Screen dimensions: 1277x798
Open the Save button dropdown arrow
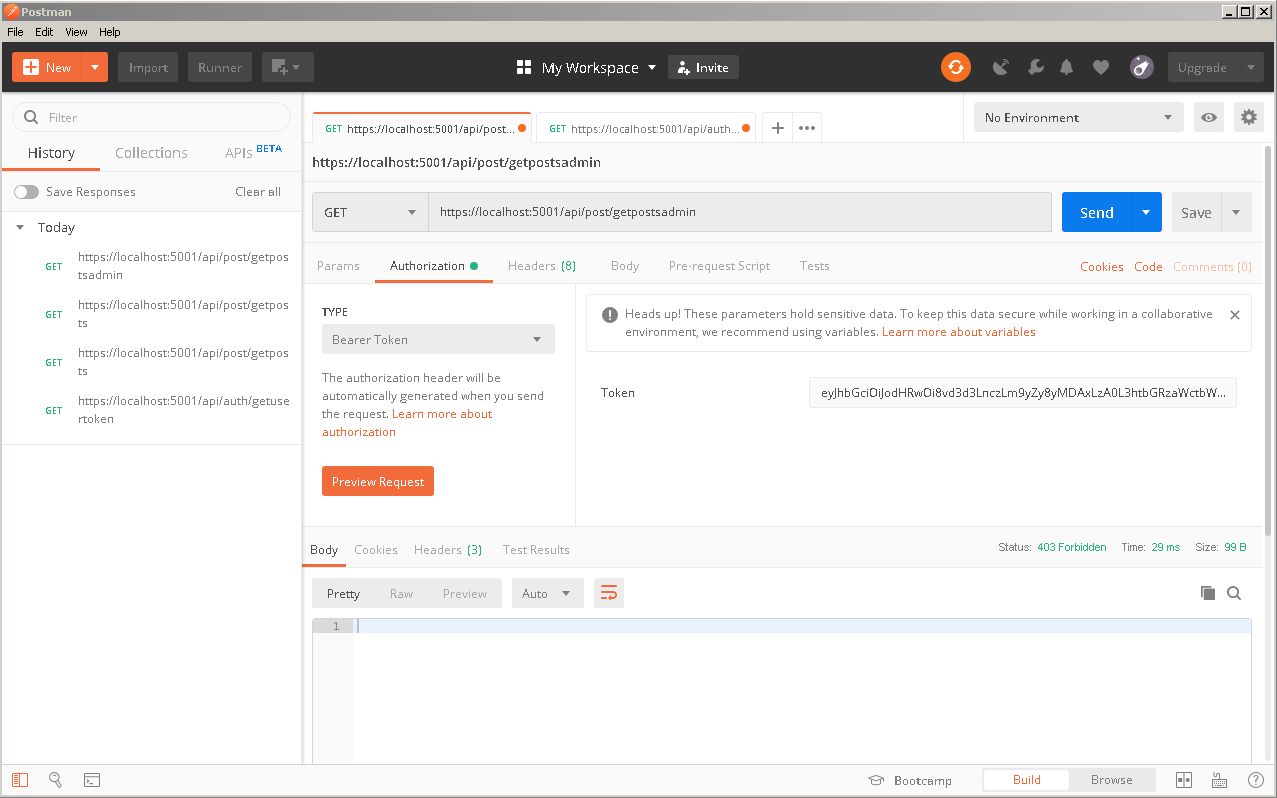pyautogui.click(x=1236, y=212)
